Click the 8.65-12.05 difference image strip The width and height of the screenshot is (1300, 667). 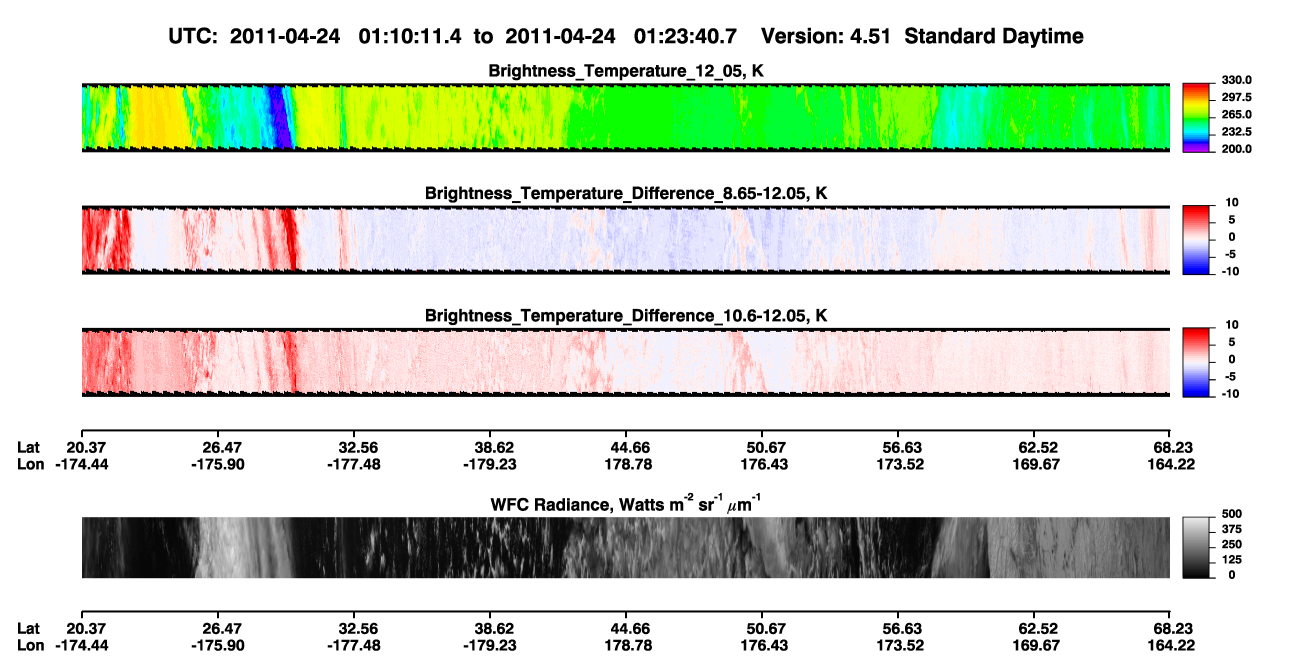coord(626,240)
